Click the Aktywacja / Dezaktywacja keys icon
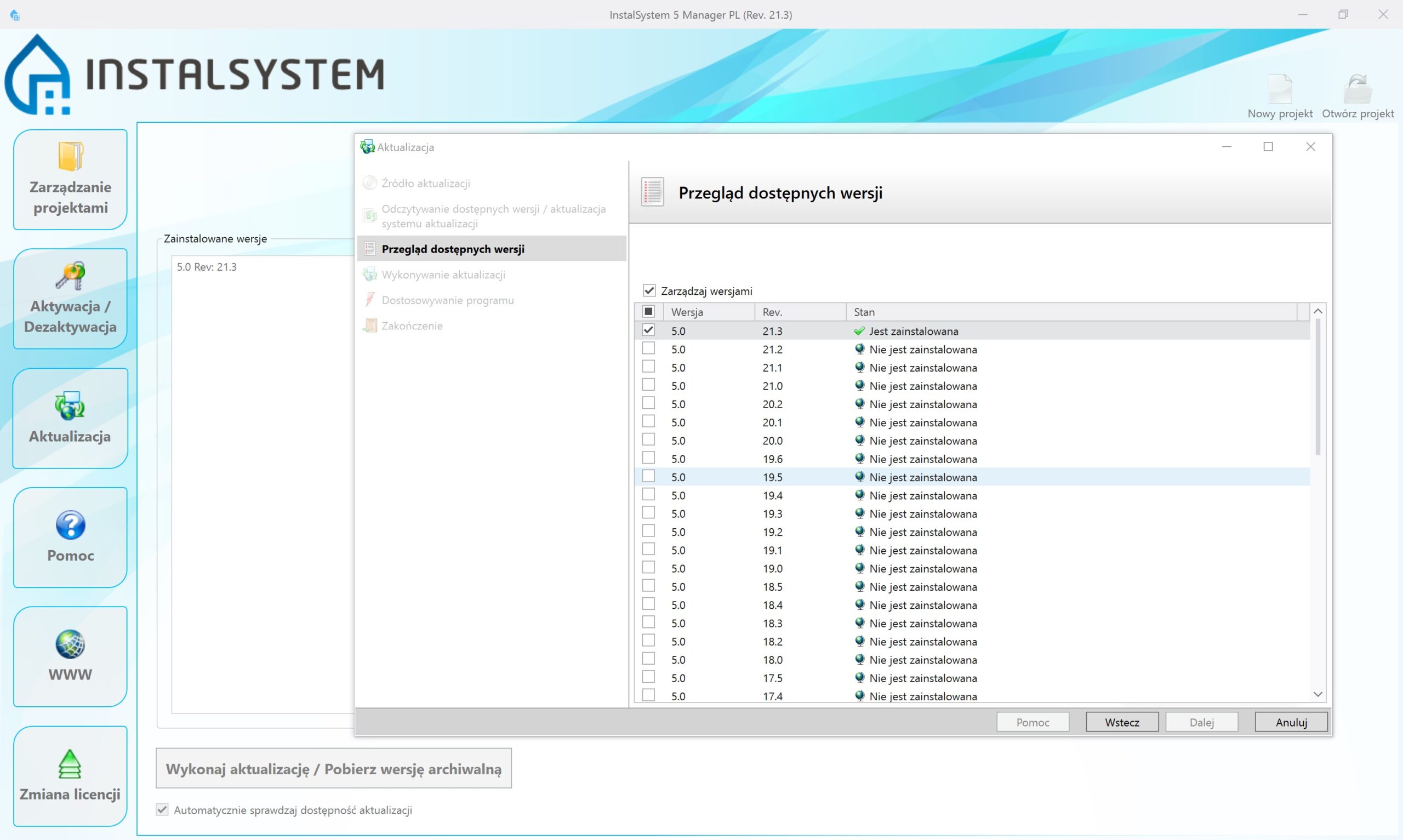This screenshot has width=1403, height=840. point(70,276)
